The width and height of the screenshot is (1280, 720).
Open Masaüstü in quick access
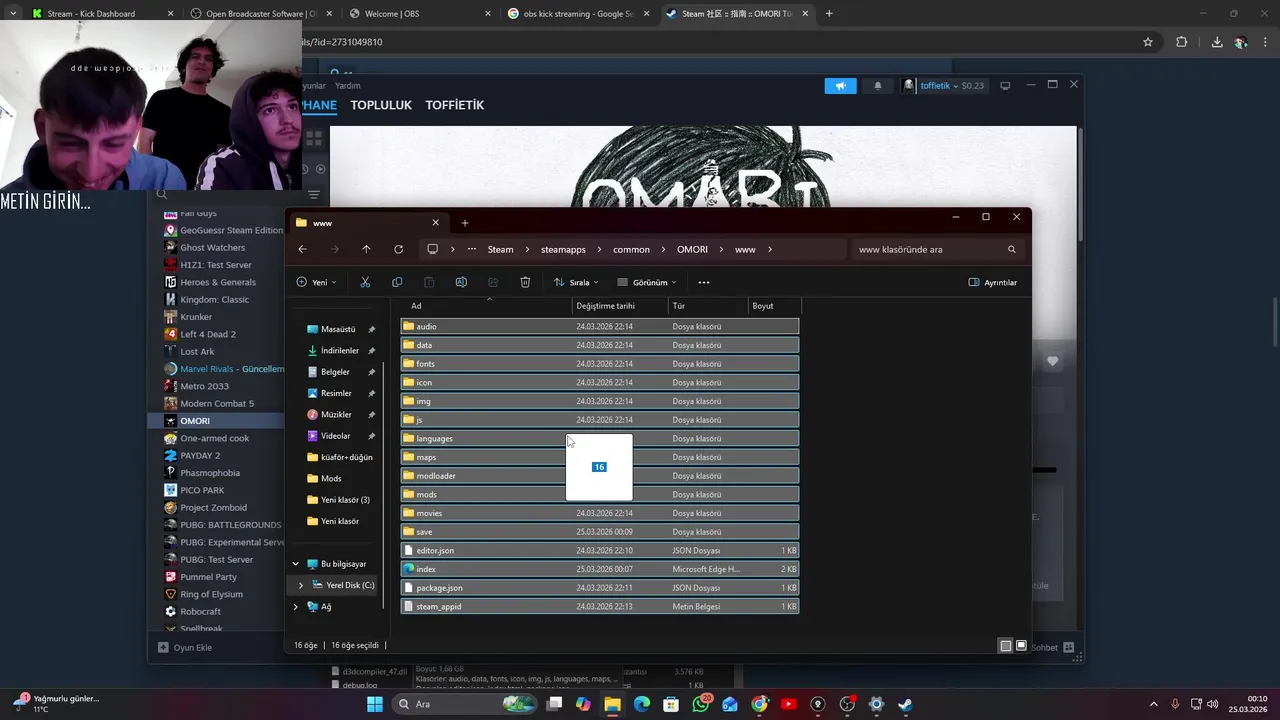(x=338, y=329)
